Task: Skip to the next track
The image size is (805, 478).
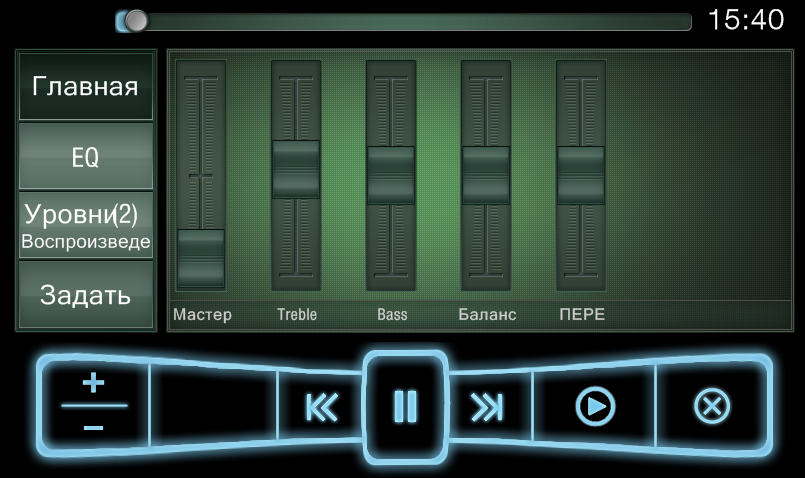Action: [487, 407]
